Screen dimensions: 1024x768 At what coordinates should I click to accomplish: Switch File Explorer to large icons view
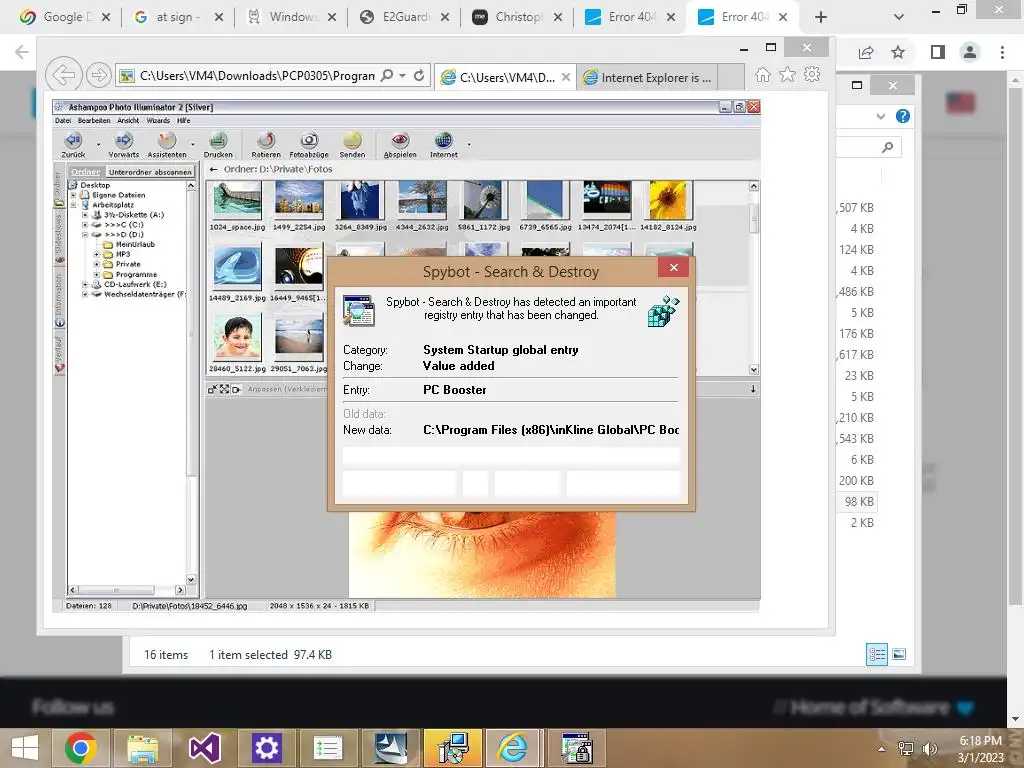(899, 654)
